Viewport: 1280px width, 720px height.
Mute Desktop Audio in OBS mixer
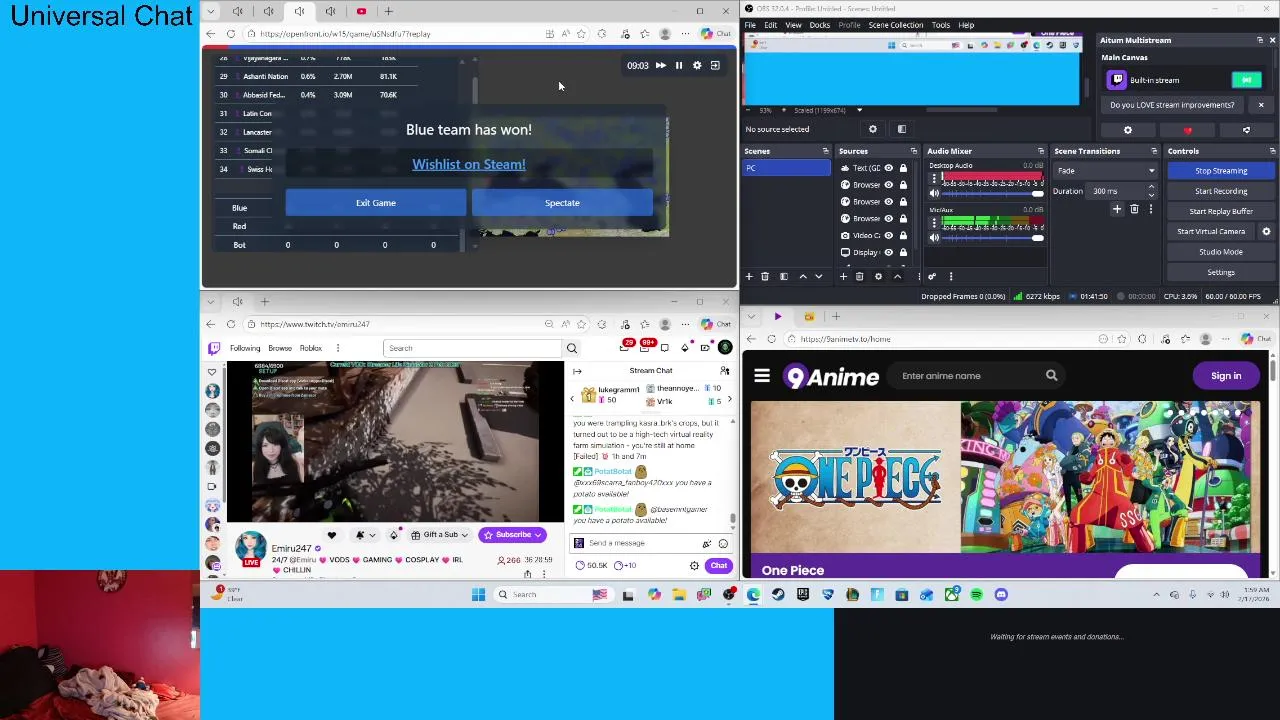tap(934, 193)
